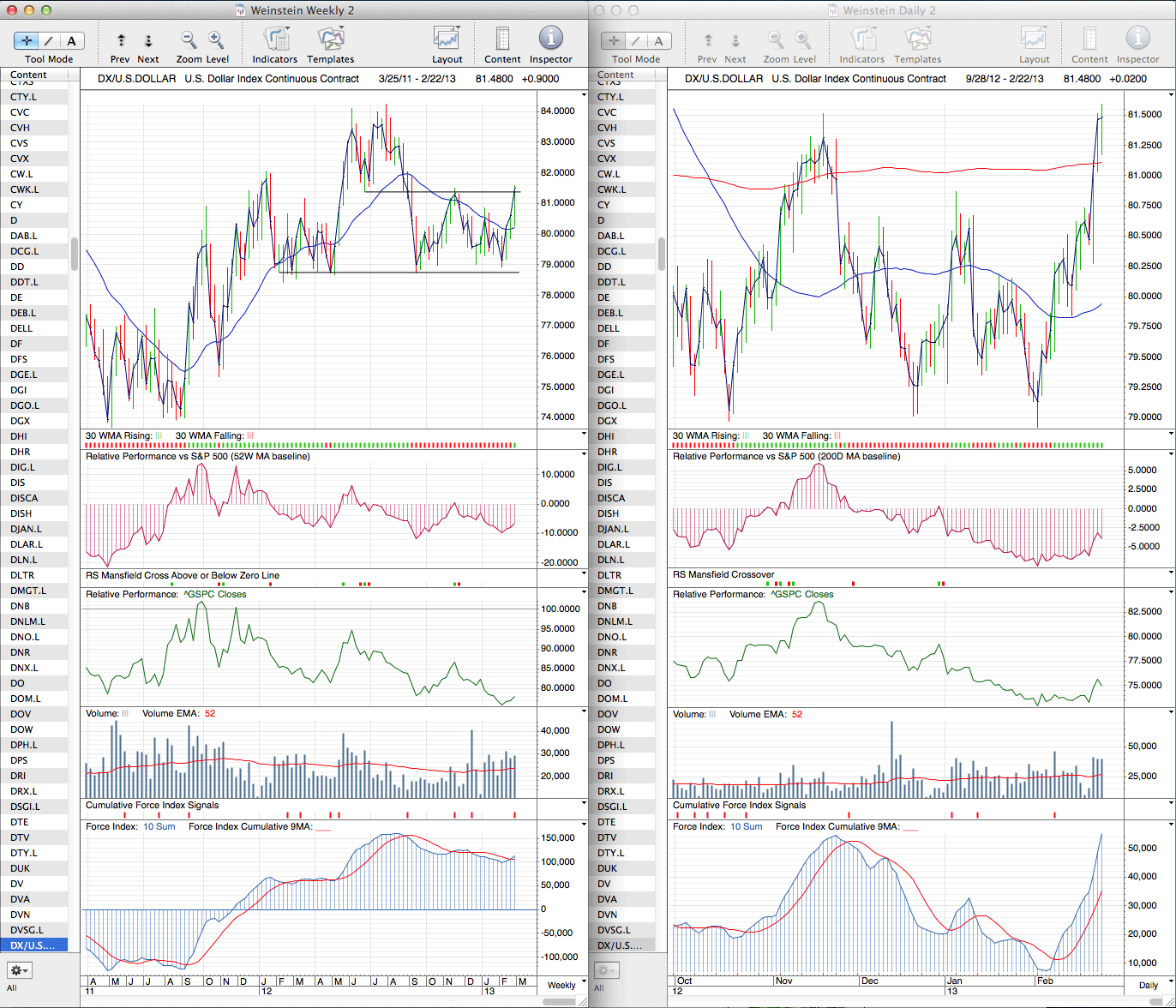This screenshot has height=1008, width=1176.
Task: Go to previous symbol with Prev arrow, Weekly window
Action: (x=121, y=40)
